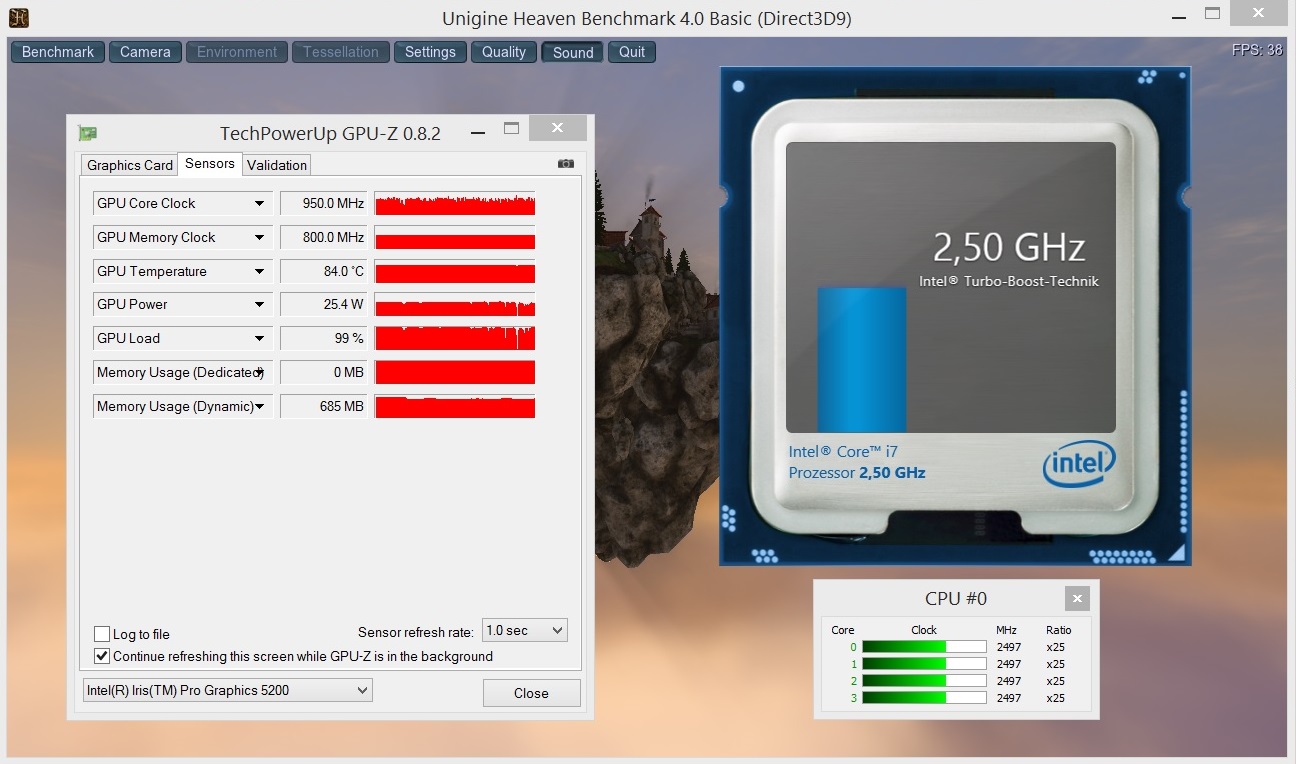This screenshot has height=764, width=1296.
Task: Open Memory Usage (Dynamic) sensor dropdown
Action: tap(259, 406)
